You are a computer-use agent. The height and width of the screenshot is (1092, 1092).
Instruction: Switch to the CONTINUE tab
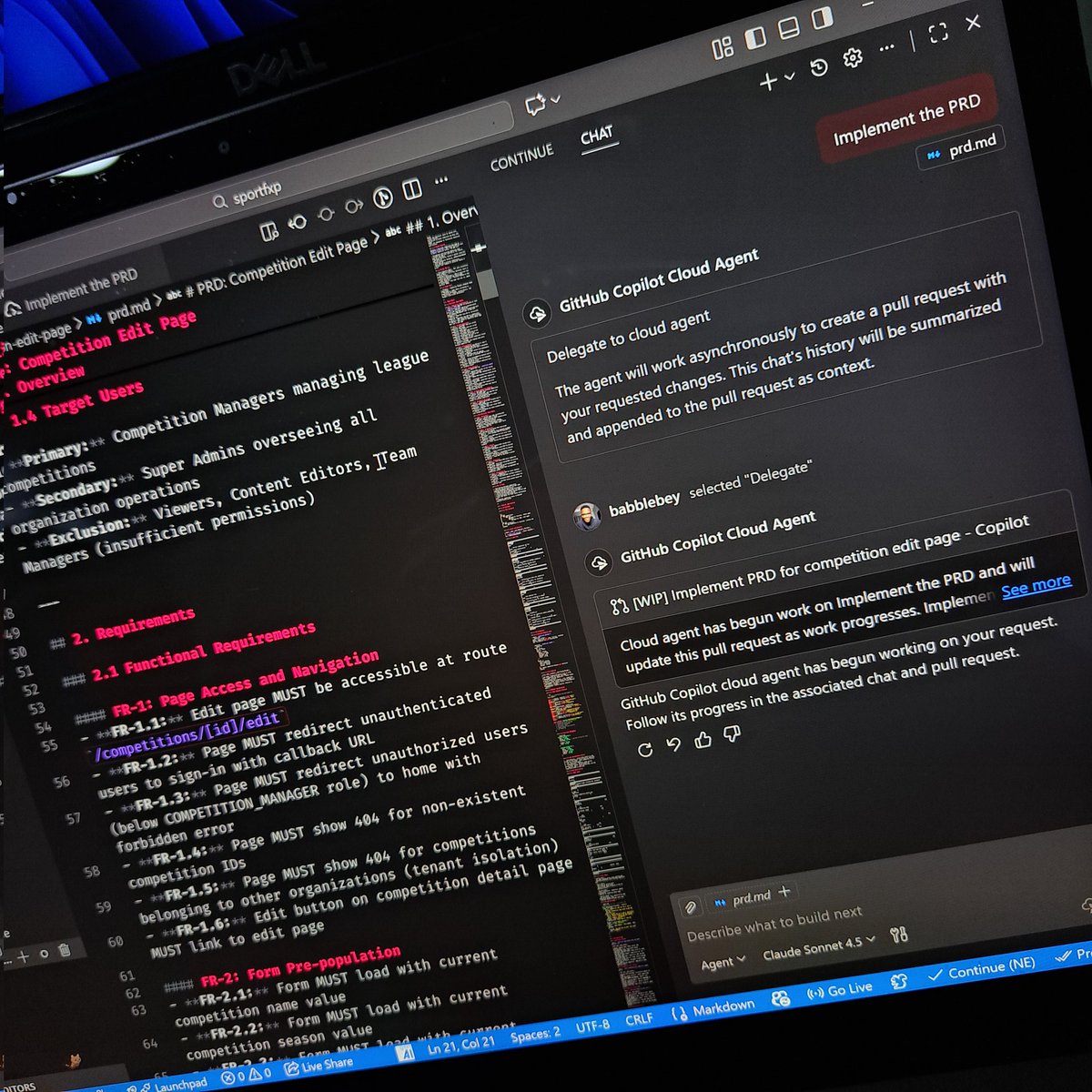[521, 157]
